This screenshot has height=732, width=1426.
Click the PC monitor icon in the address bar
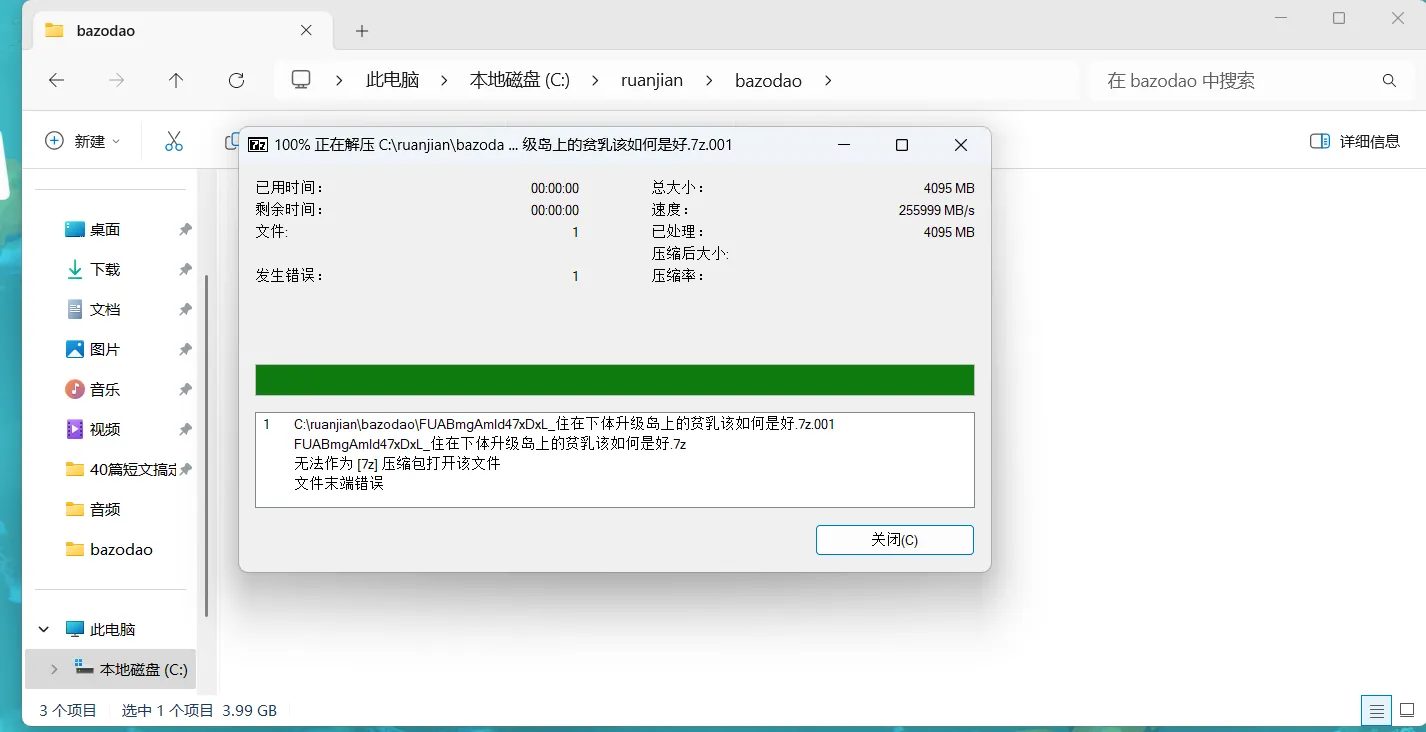tap(301, 80)
